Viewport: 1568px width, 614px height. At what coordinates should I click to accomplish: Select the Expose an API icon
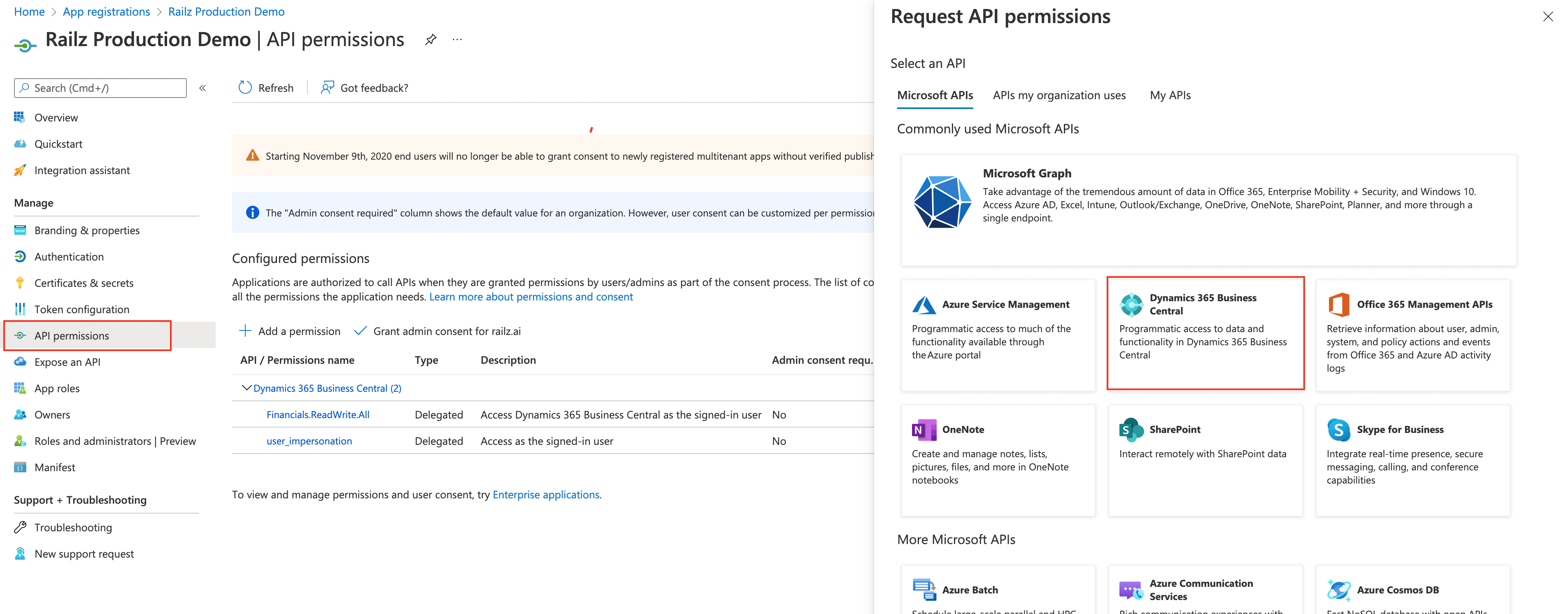click(x=20, y=361)
